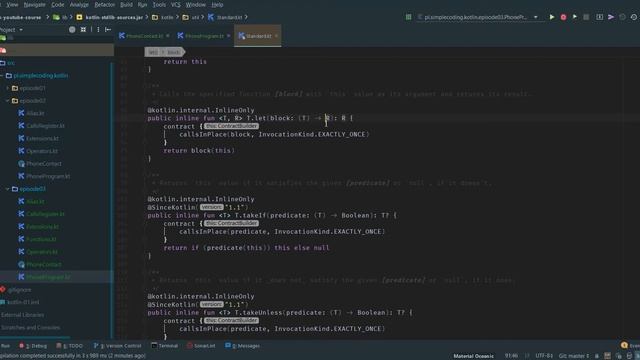This screenshot has height=360, width=640.
Task: Open Extensions.kt under episode02
Action: click(38, 138)
